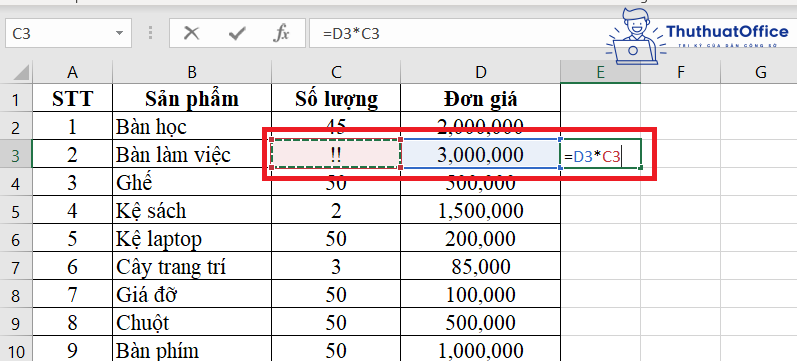
Task: Select row 4 header
Action: point(16,182)
